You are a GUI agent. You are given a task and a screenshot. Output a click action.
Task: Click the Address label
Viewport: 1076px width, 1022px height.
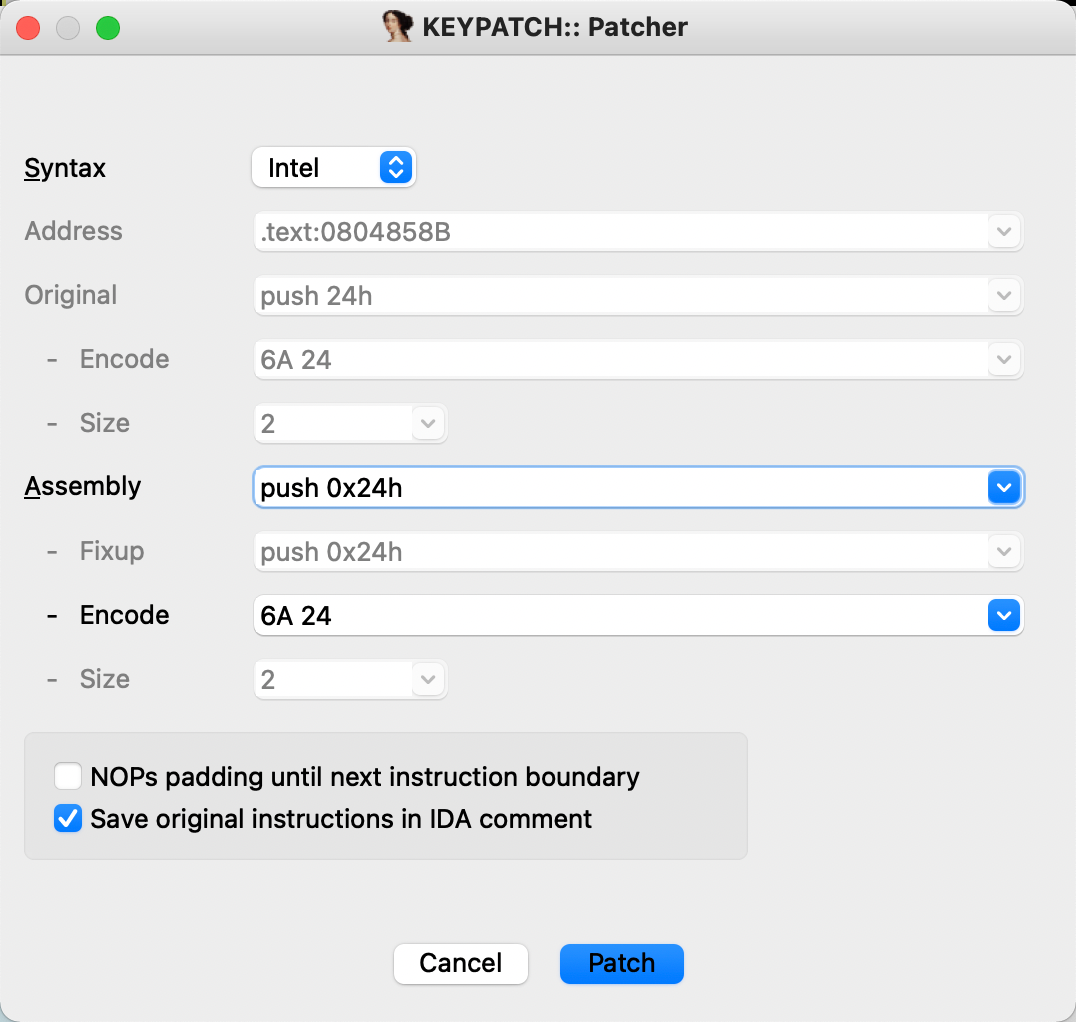73,231
